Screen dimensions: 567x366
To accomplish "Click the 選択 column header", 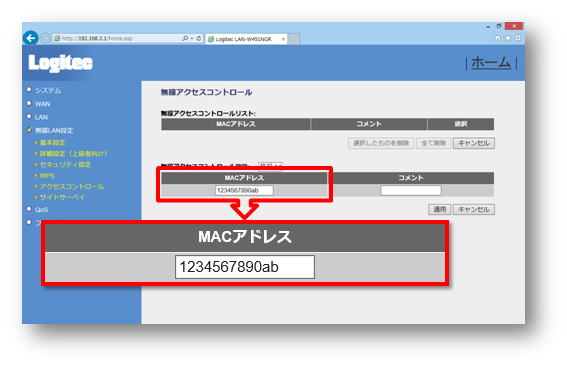I will tap(461, 124).
